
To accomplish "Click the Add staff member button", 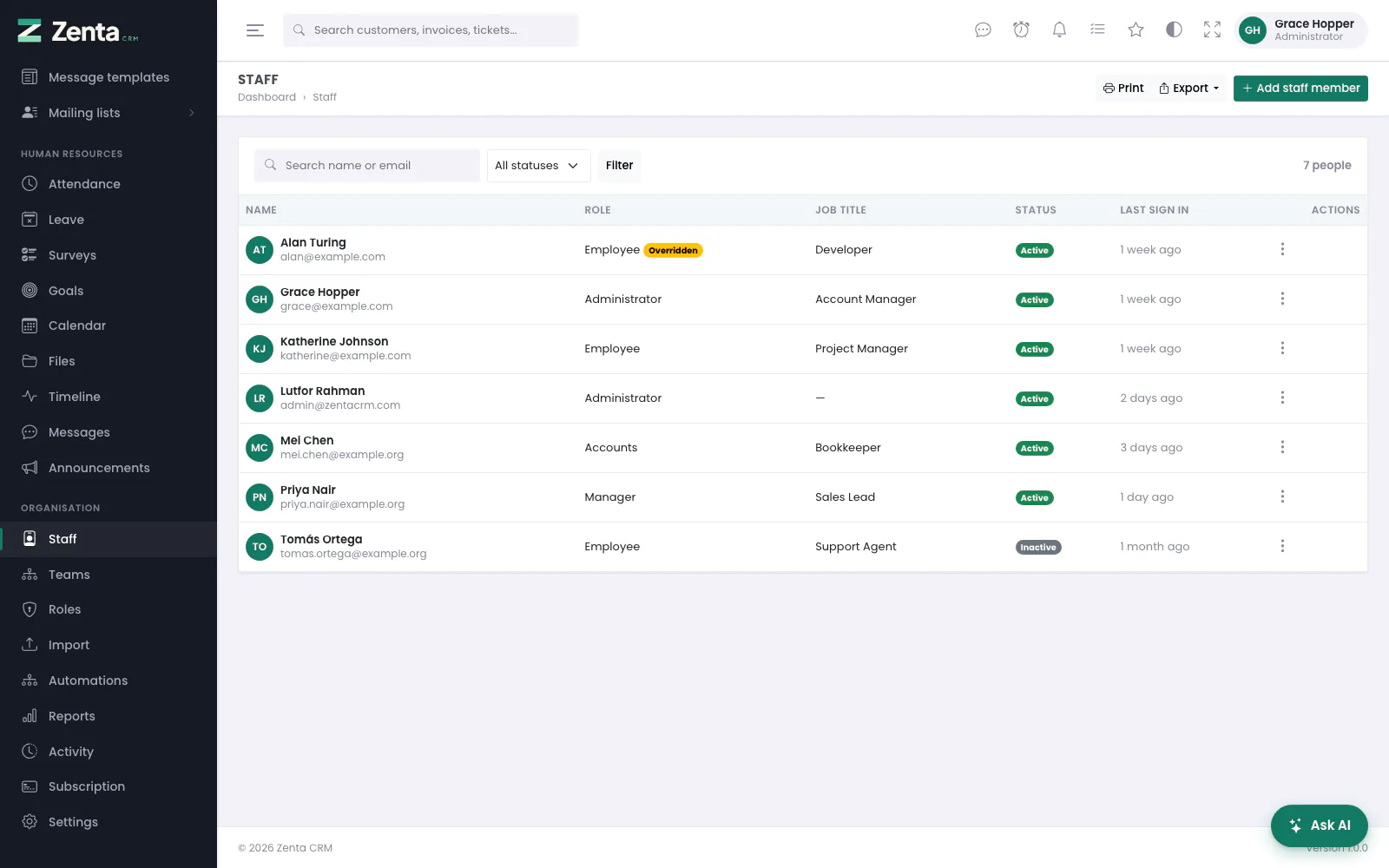I will (x=1300, y=89).
